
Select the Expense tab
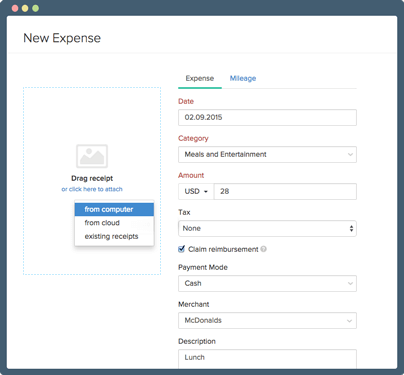pyautogui.click(x=200, y=78)
